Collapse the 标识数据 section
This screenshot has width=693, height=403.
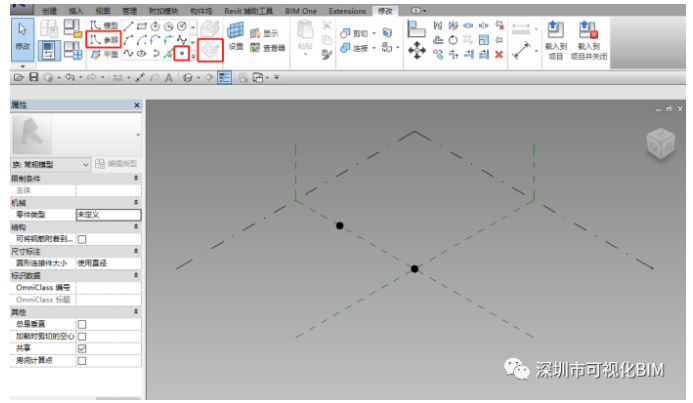click(136, 275)
